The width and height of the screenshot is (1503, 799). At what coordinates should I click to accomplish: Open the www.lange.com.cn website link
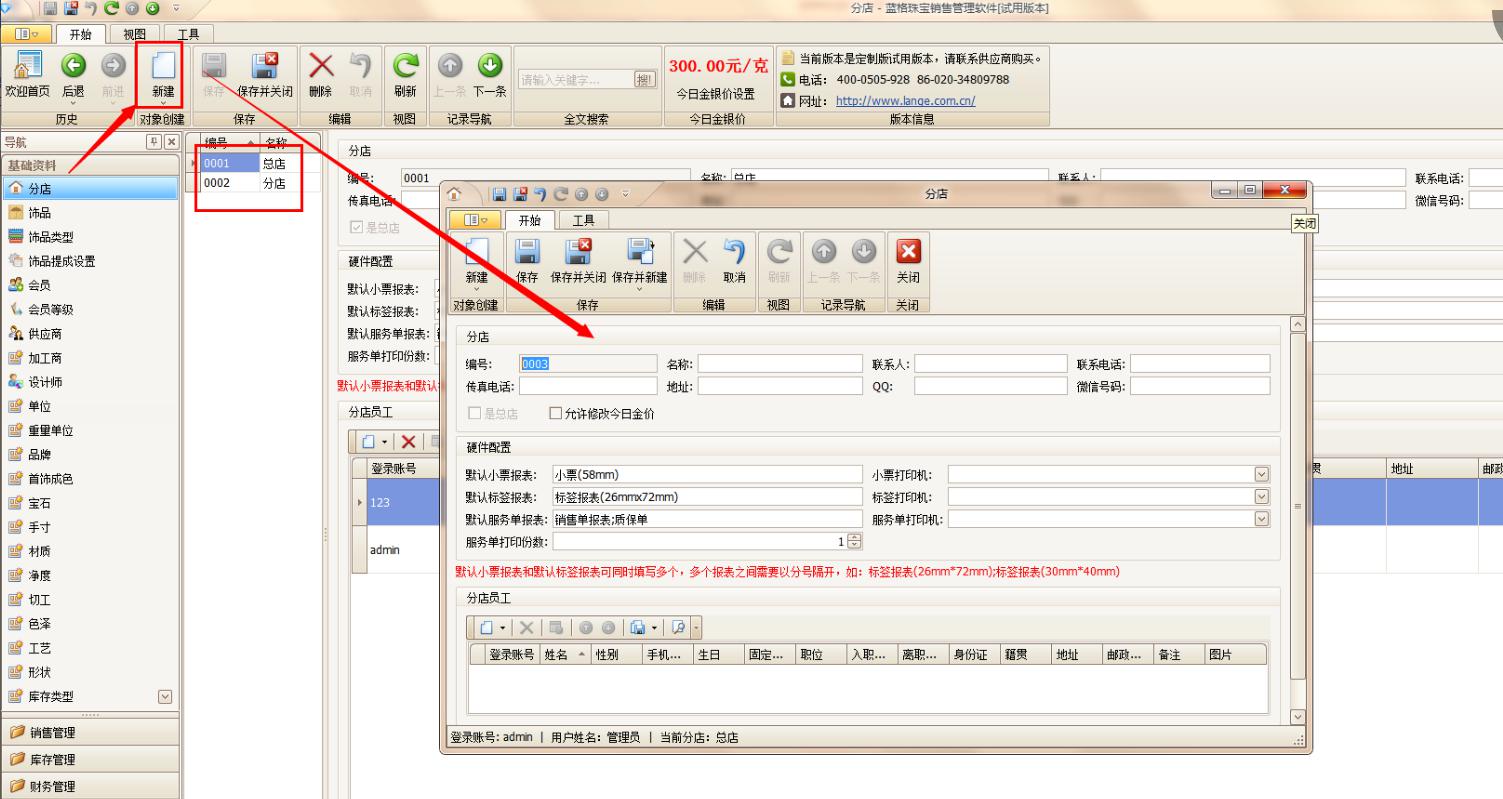coord(905,100)
